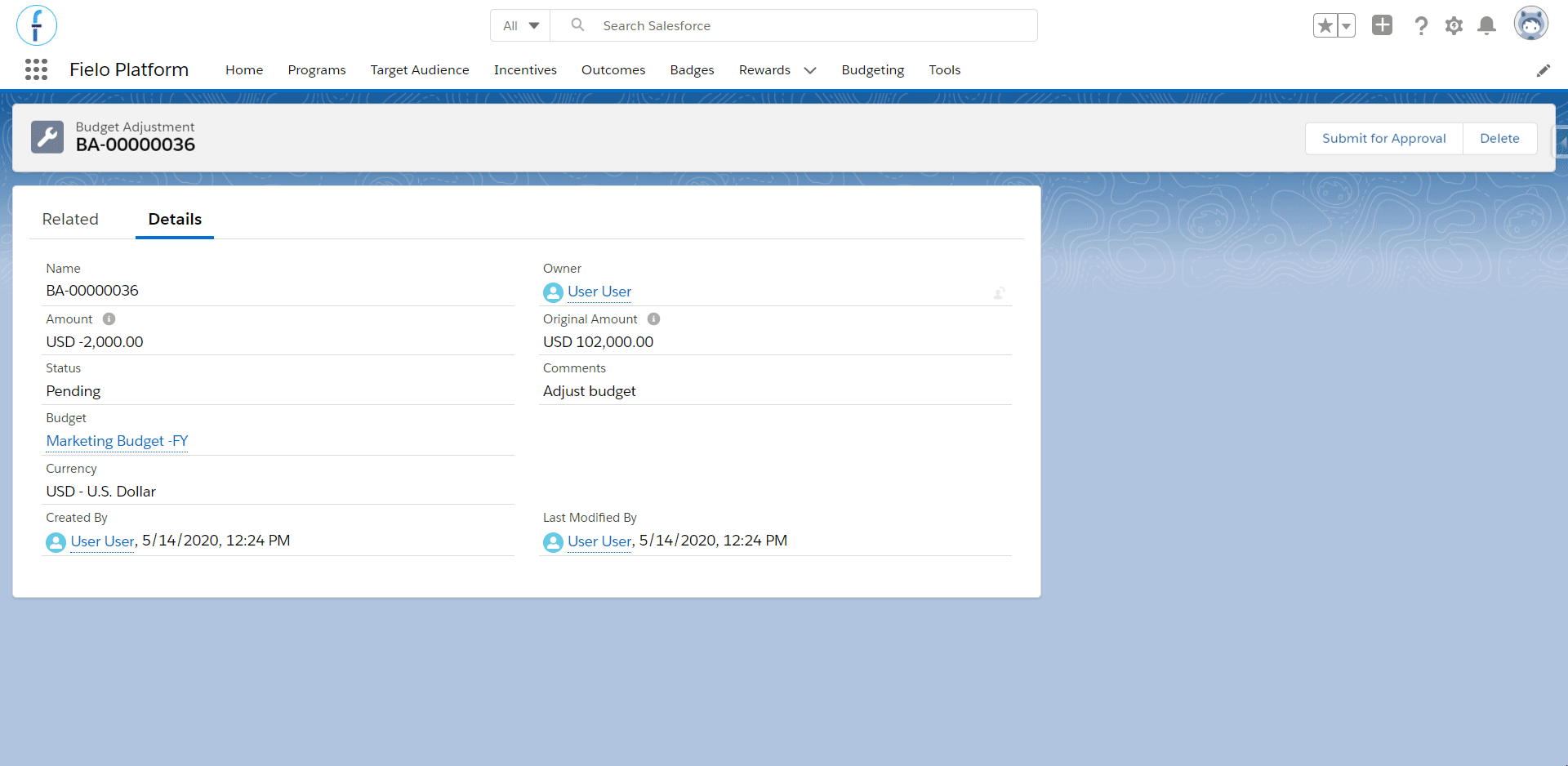Click the Change Owner icon
Viewport: 1568px width, 766px height.
pyautogui.click(x=999, y=292)
